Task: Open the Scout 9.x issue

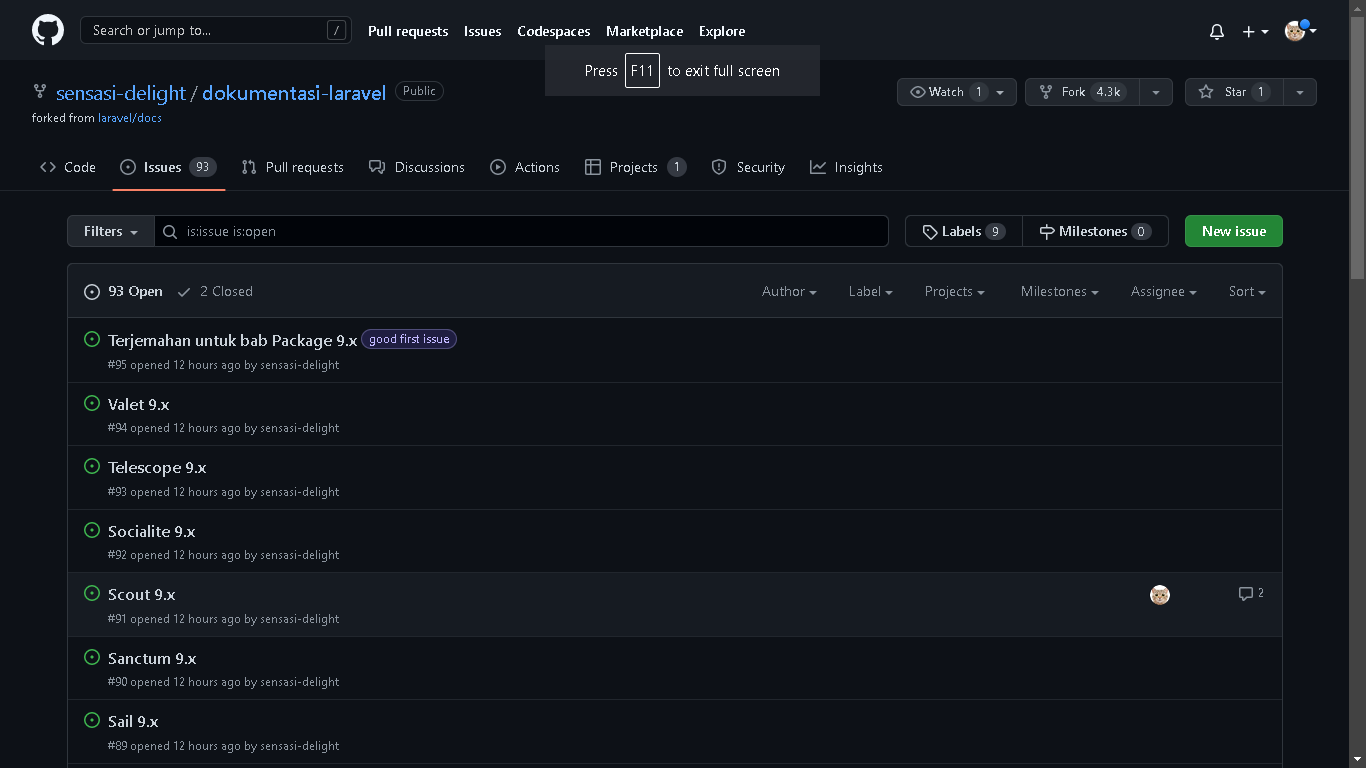Action: [x=141, y=594]
